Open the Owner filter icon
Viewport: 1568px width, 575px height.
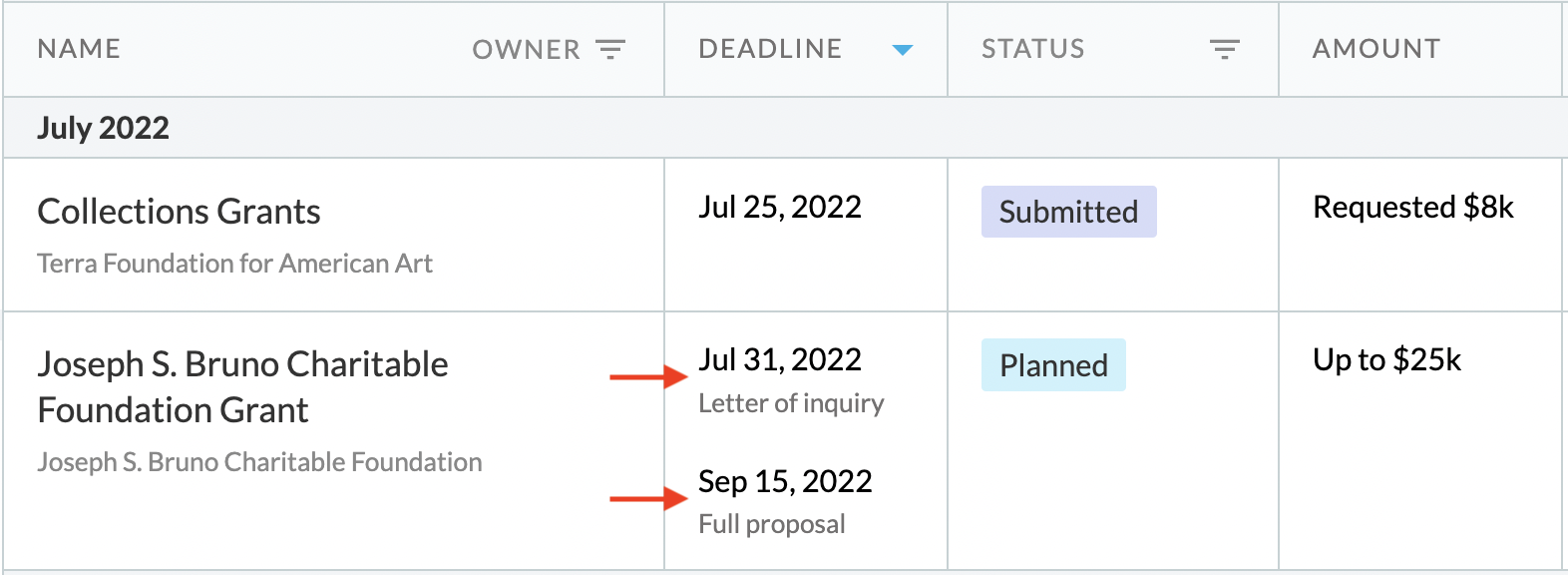coord(610,49)
